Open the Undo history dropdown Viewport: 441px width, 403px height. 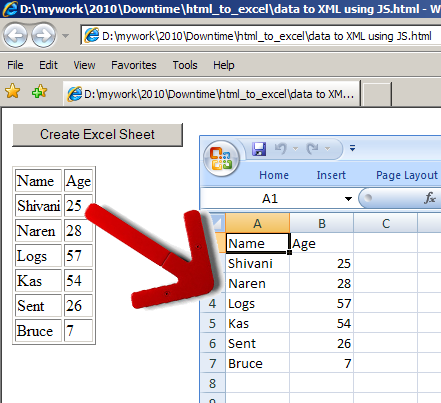pos(295,149)
